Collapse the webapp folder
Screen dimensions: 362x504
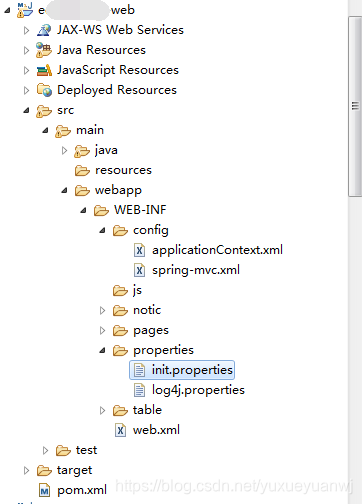[64, 190]
